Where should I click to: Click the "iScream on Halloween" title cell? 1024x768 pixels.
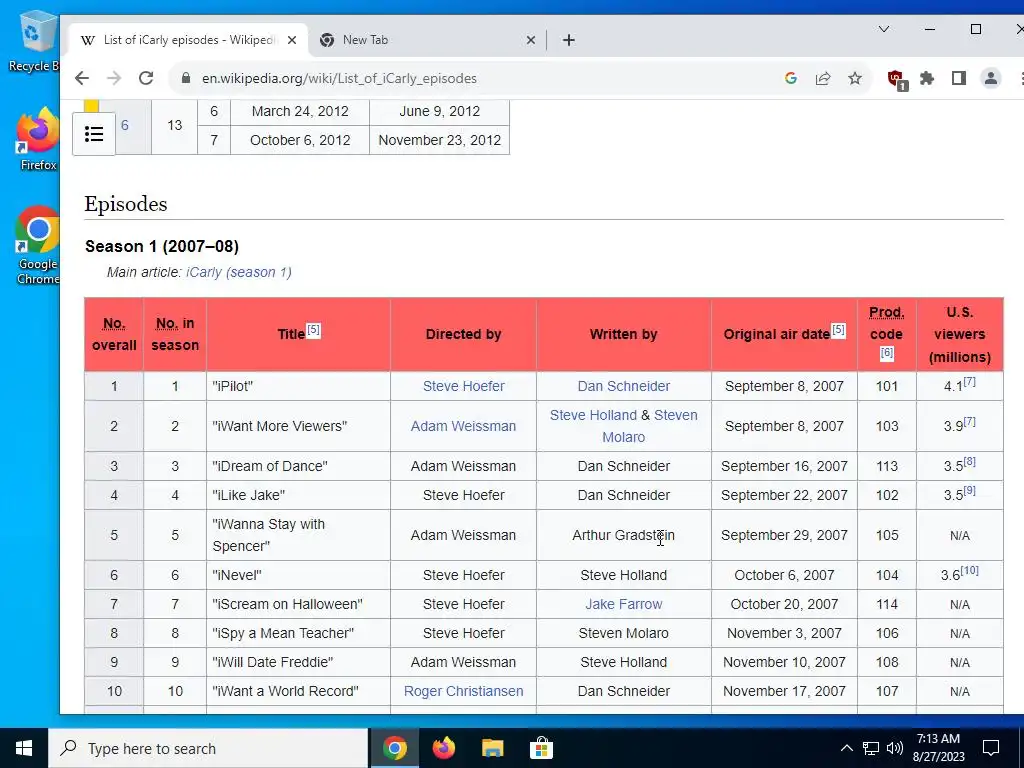coord(298,604)
